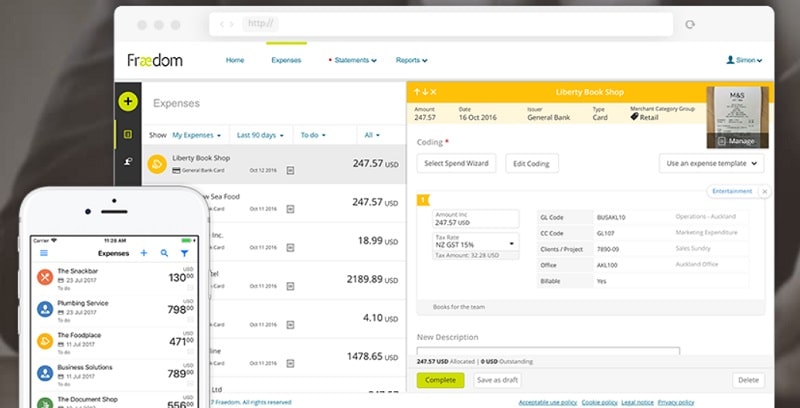The image size is (800, 408).
Task: Click browser back arrow
Action: (x=222, y=24)
